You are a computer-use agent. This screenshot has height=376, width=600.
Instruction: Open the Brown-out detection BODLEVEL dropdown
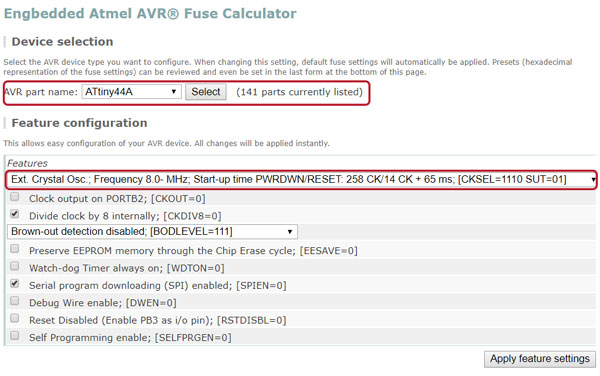pos(152,231)
